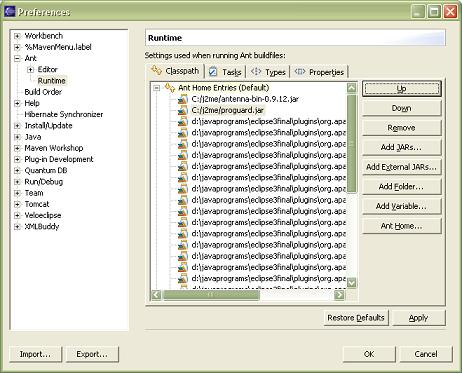Click Add External JARs... button
This screenshot has width=462, height=373.
(x=402, y=167)
